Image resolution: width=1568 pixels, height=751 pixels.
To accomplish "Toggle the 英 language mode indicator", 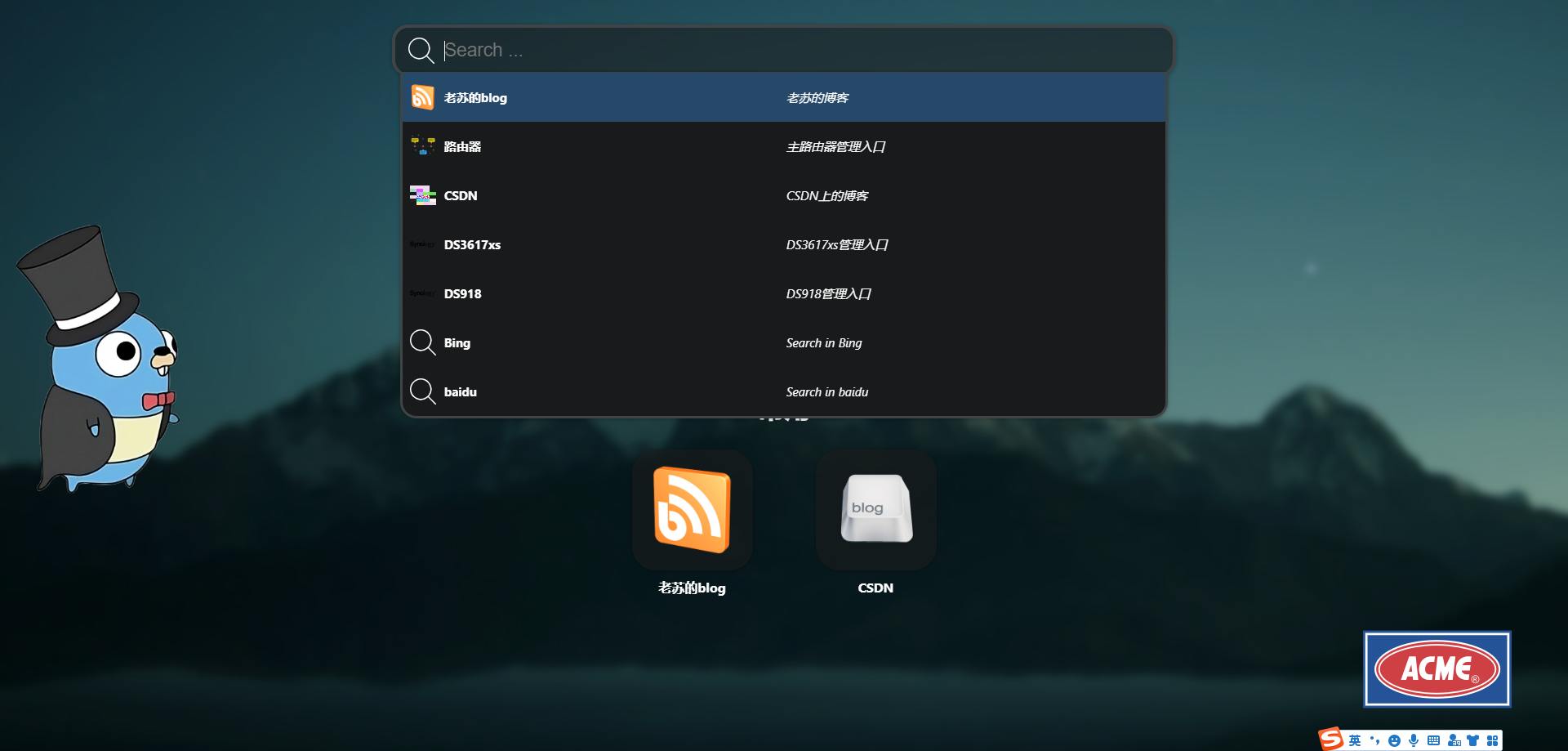I will [x=1355, y=740].
